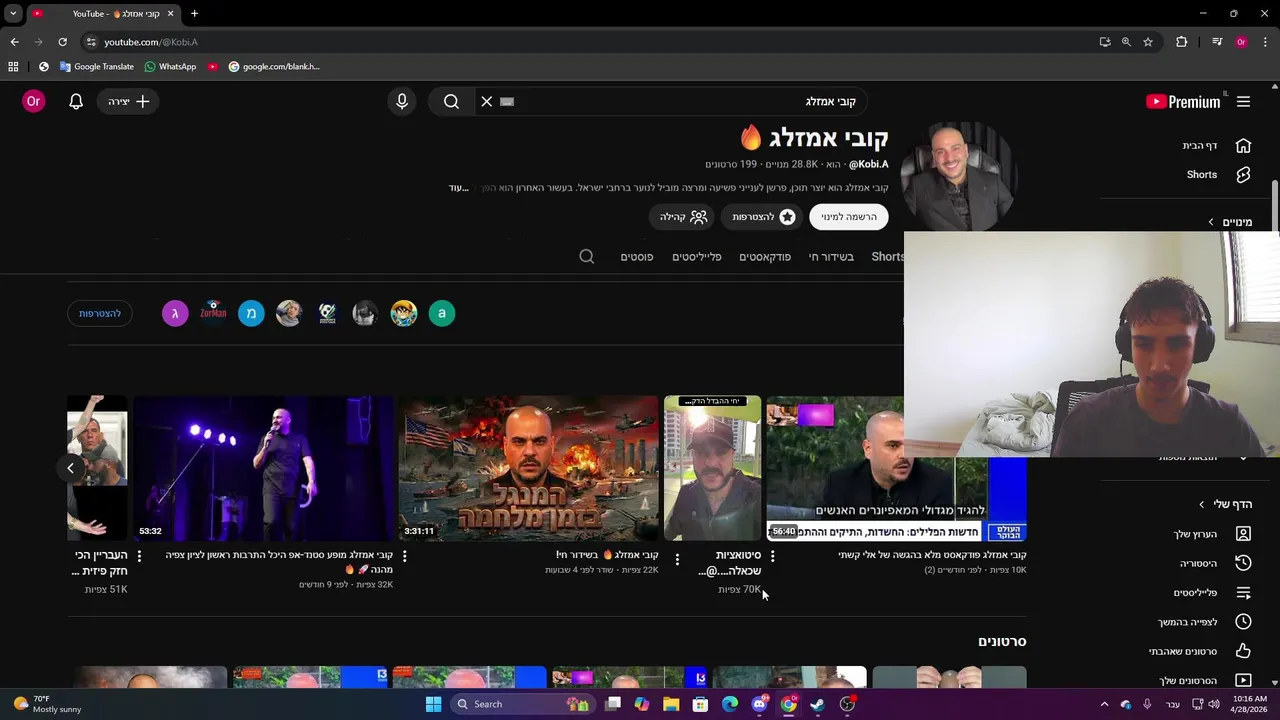Open File Explorer from the taskbar
The height and width of the screenshot is (720, 1280).
671,704
